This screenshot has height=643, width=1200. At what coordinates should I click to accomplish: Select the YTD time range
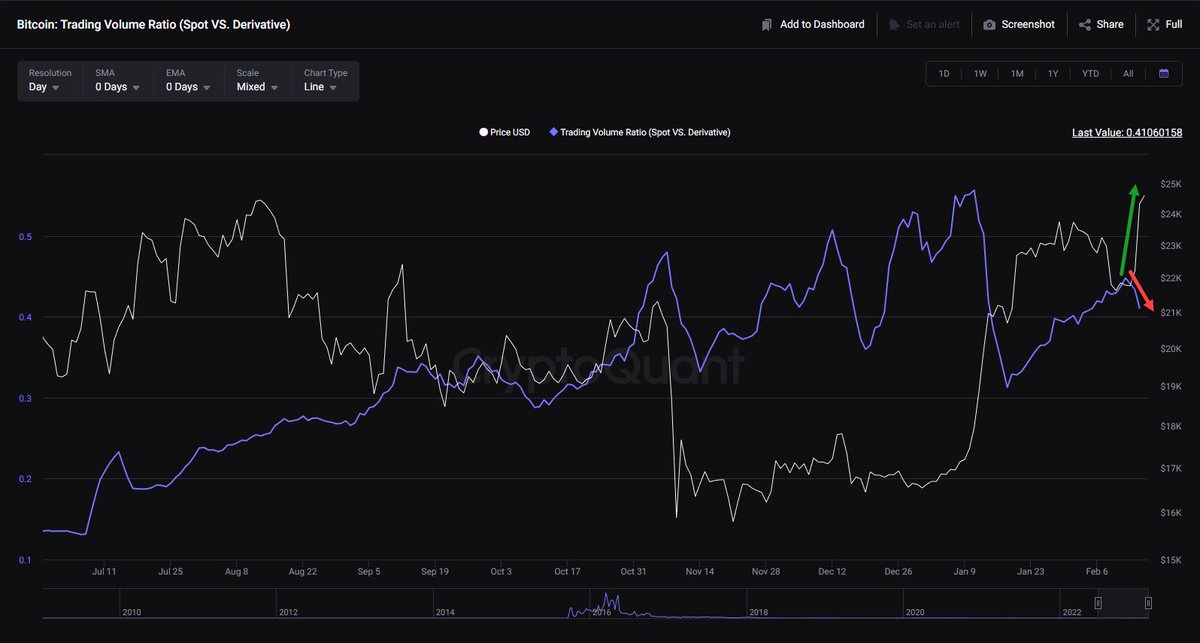(x=1090, y=74)
